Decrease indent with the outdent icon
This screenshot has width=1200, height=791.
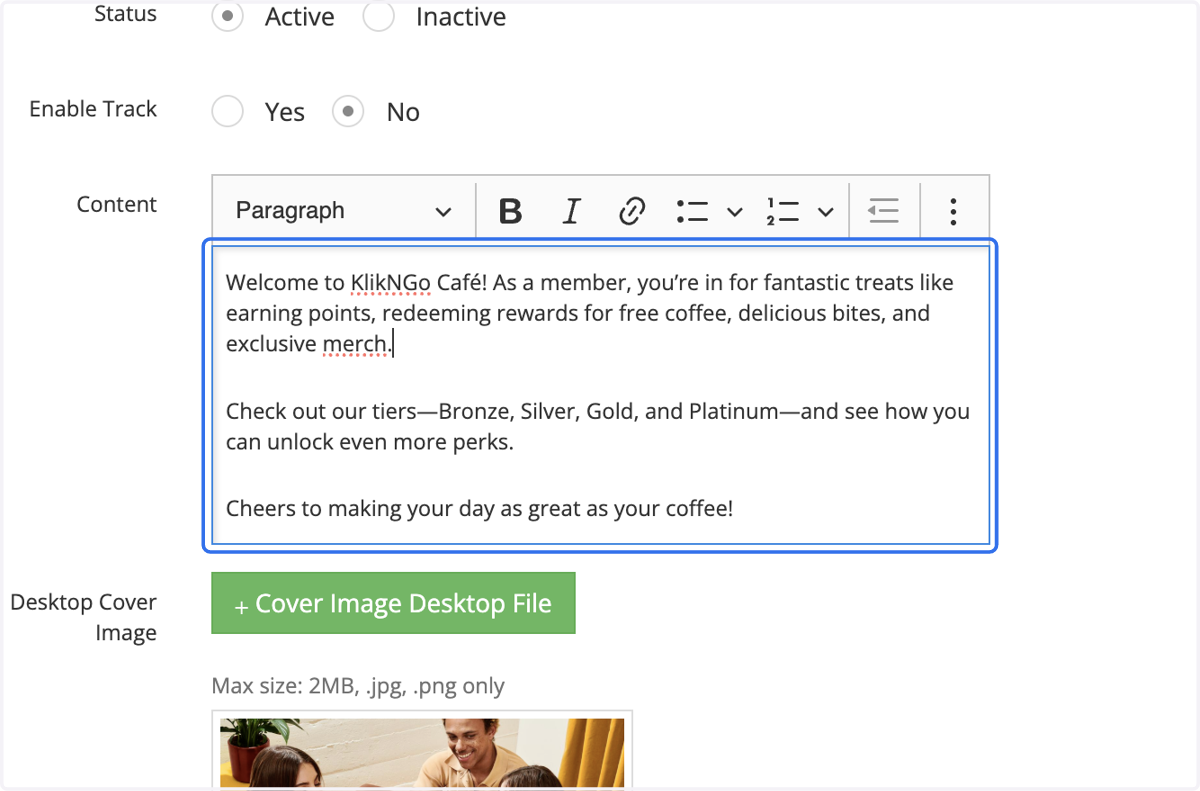point(883,211)
